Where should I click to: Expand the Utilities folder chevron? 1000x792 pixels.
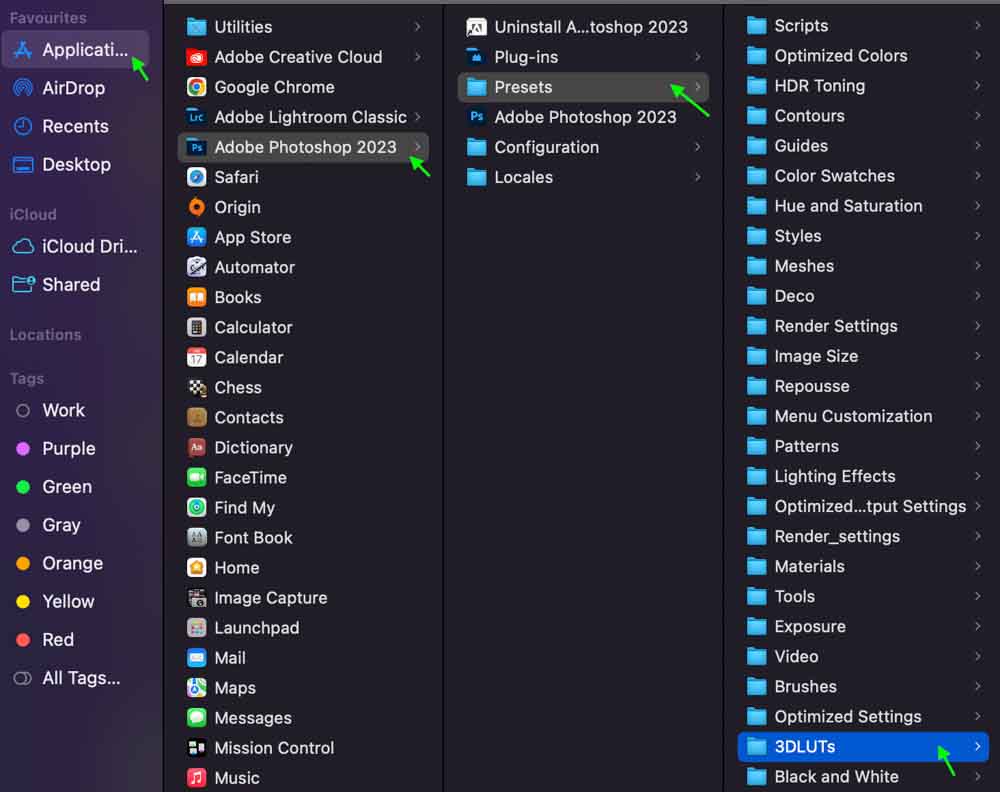(417, 27)
